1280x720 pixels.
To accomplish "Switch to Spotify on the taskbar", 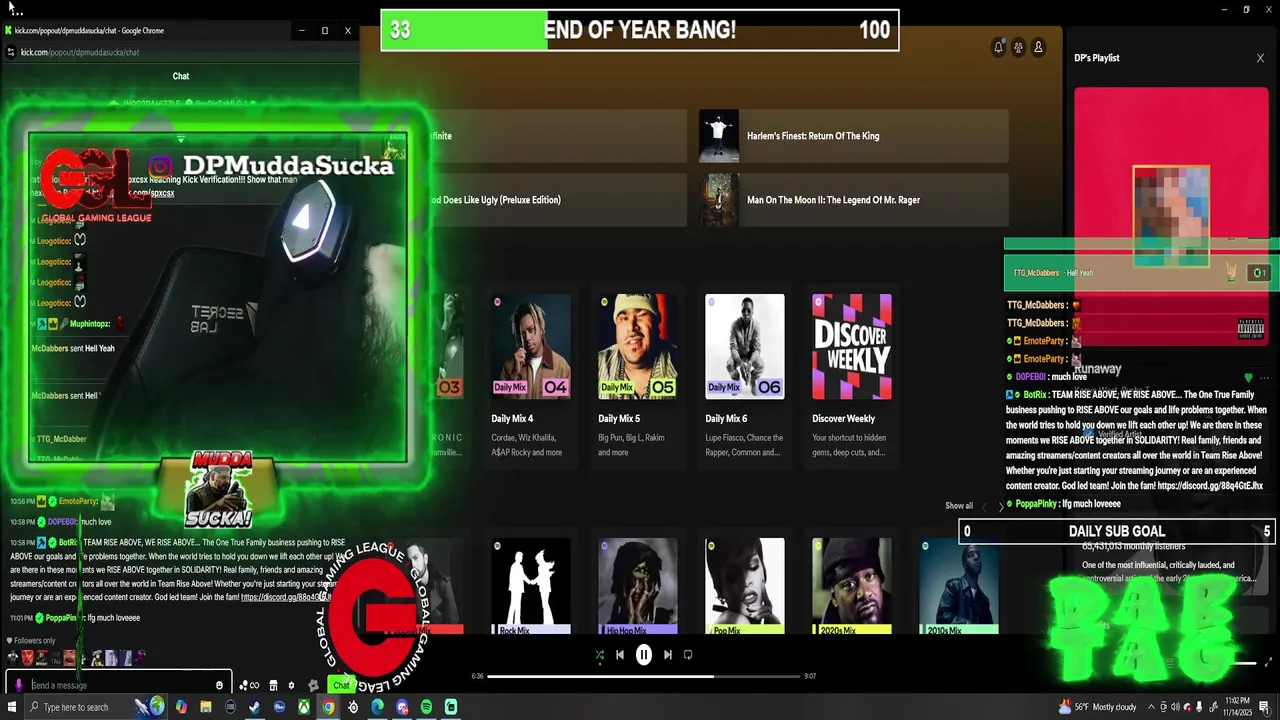I will 426,707.
